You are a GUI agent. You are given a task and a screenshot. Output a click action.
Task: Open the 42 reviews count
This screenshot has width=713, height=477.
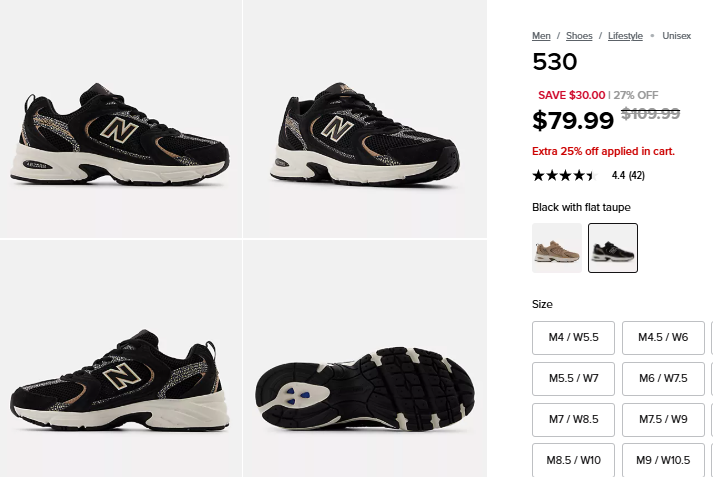tap(636, 176)
